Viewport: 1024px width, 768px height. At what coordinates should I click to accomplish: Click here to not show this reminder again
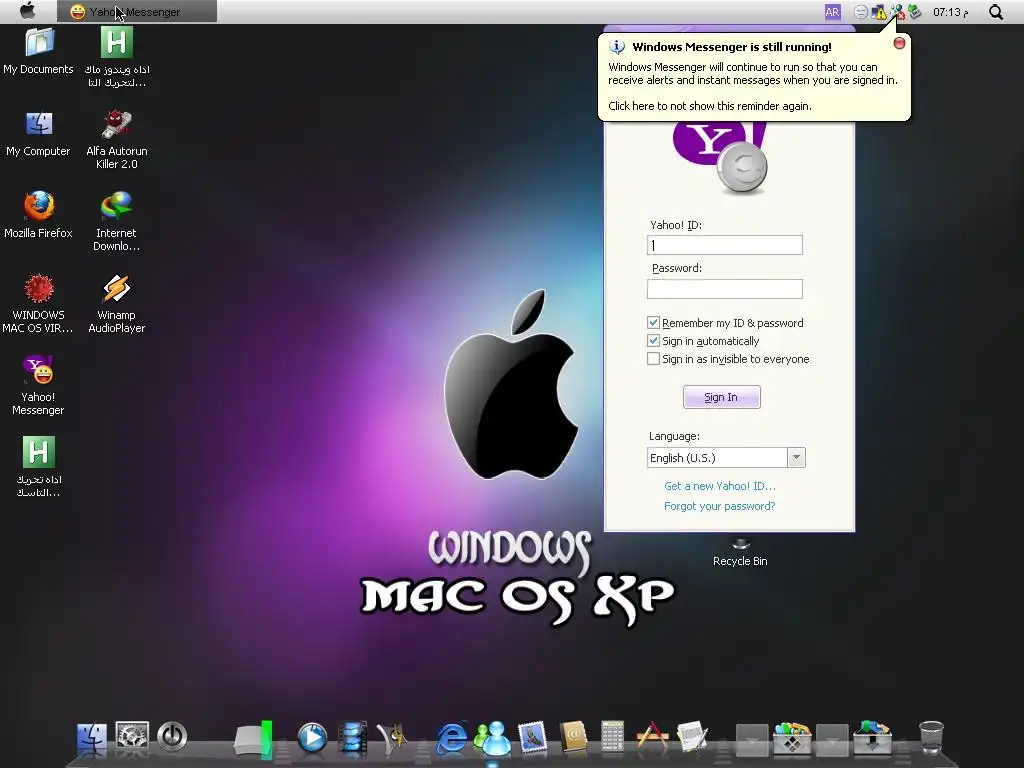[710, 106]
